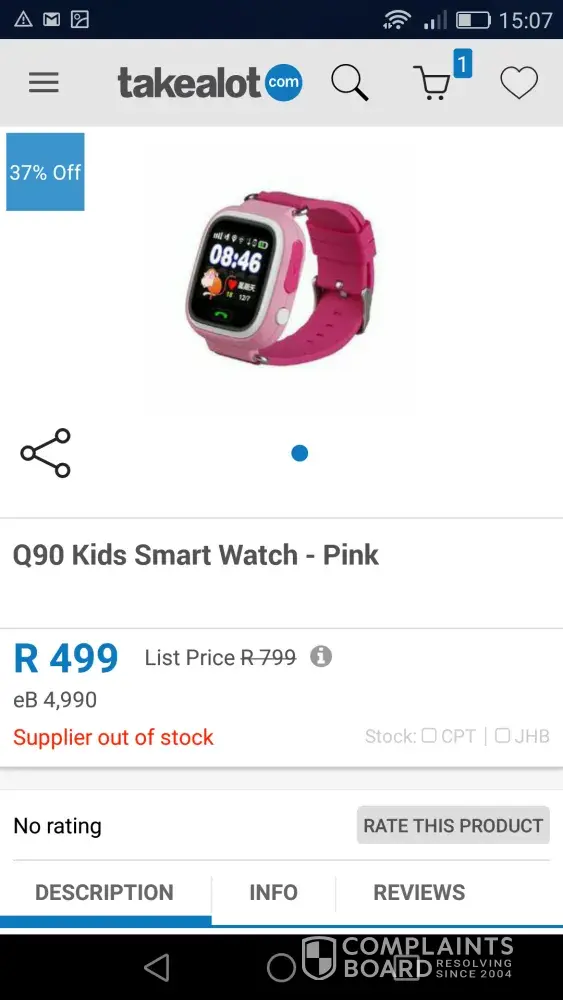Open the hamburger navigation menu
Viewport: 563px width, 1000px height.
coord(43,83)
